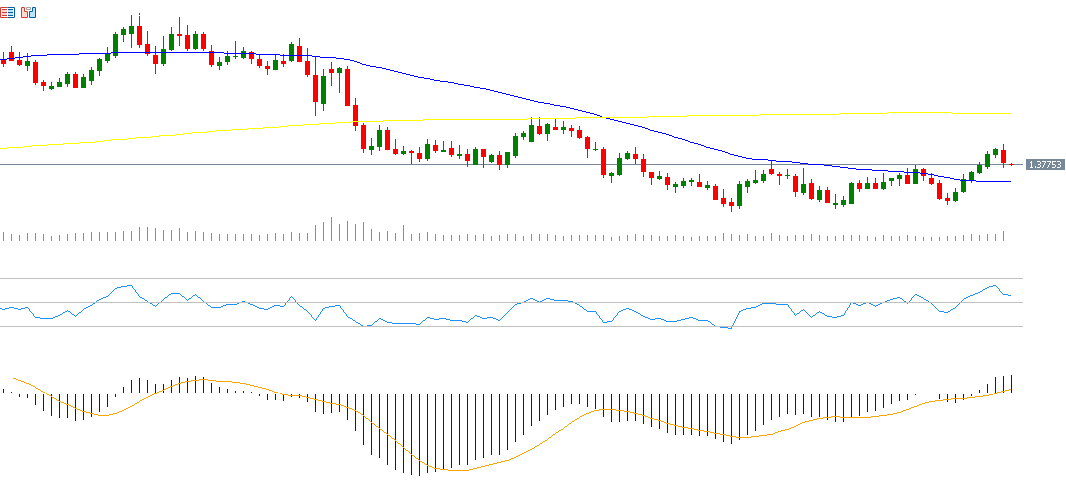Click the tallest volume bar
Viewport: 1066px width, 504px height.
(x=331, y=229)
